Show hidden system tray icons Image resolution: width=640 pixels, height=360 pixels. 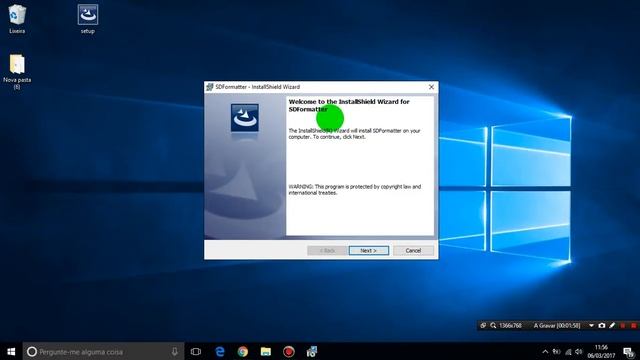[x=545, y=351]
